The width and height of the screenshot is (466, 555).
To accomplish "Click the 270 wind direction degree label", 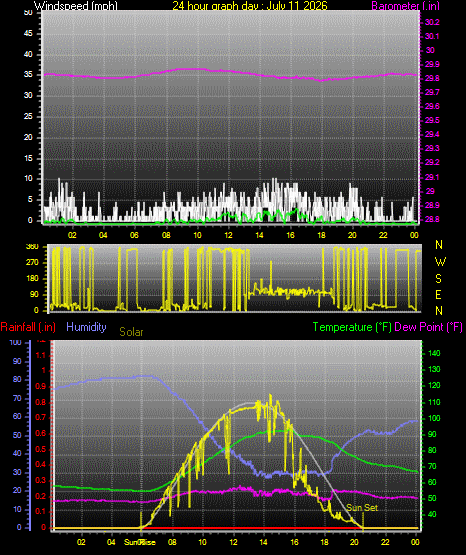I will 32,263.
